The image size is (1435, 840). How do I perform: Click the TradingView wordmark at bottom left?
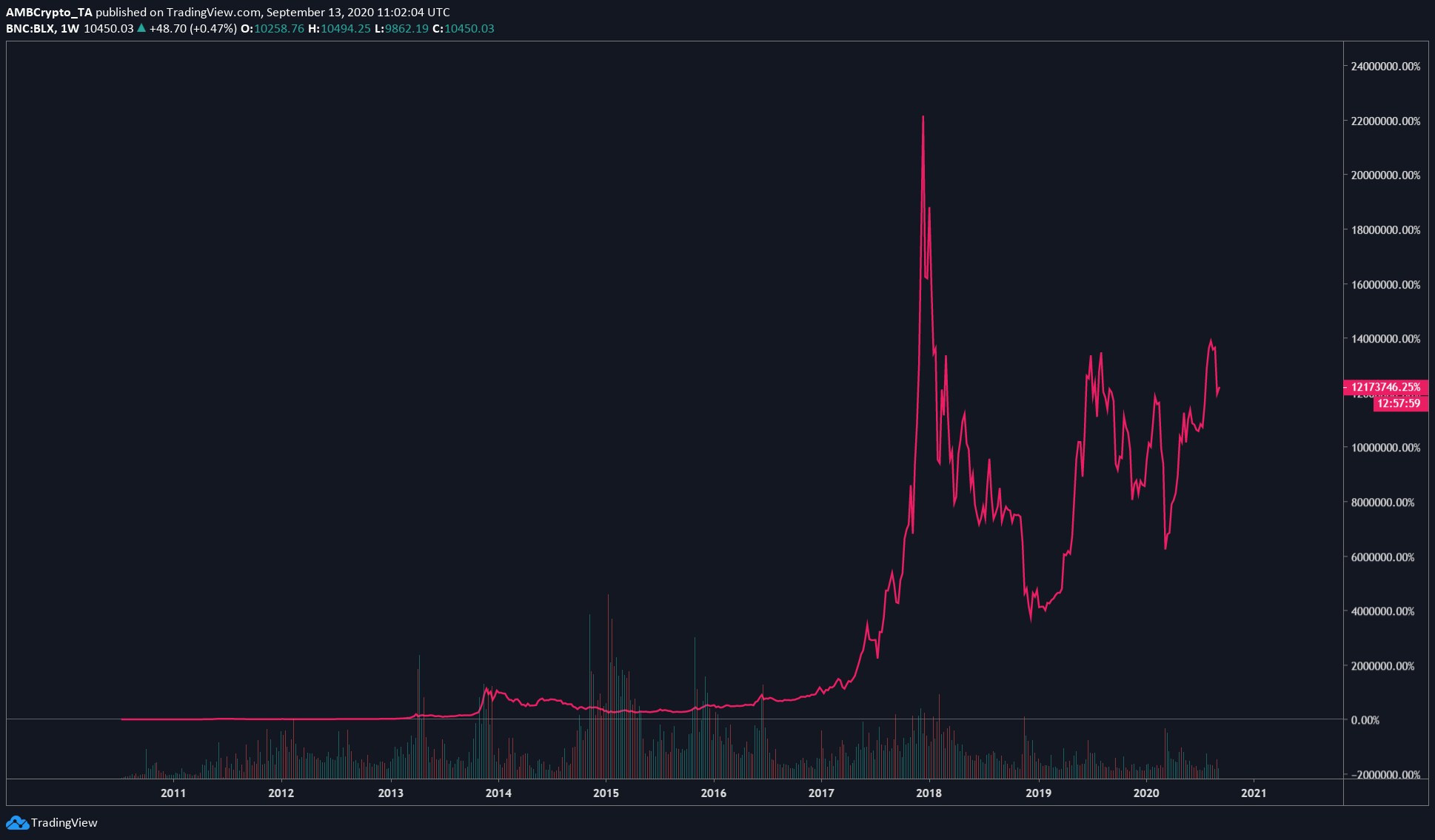click(x=64, y=822)
